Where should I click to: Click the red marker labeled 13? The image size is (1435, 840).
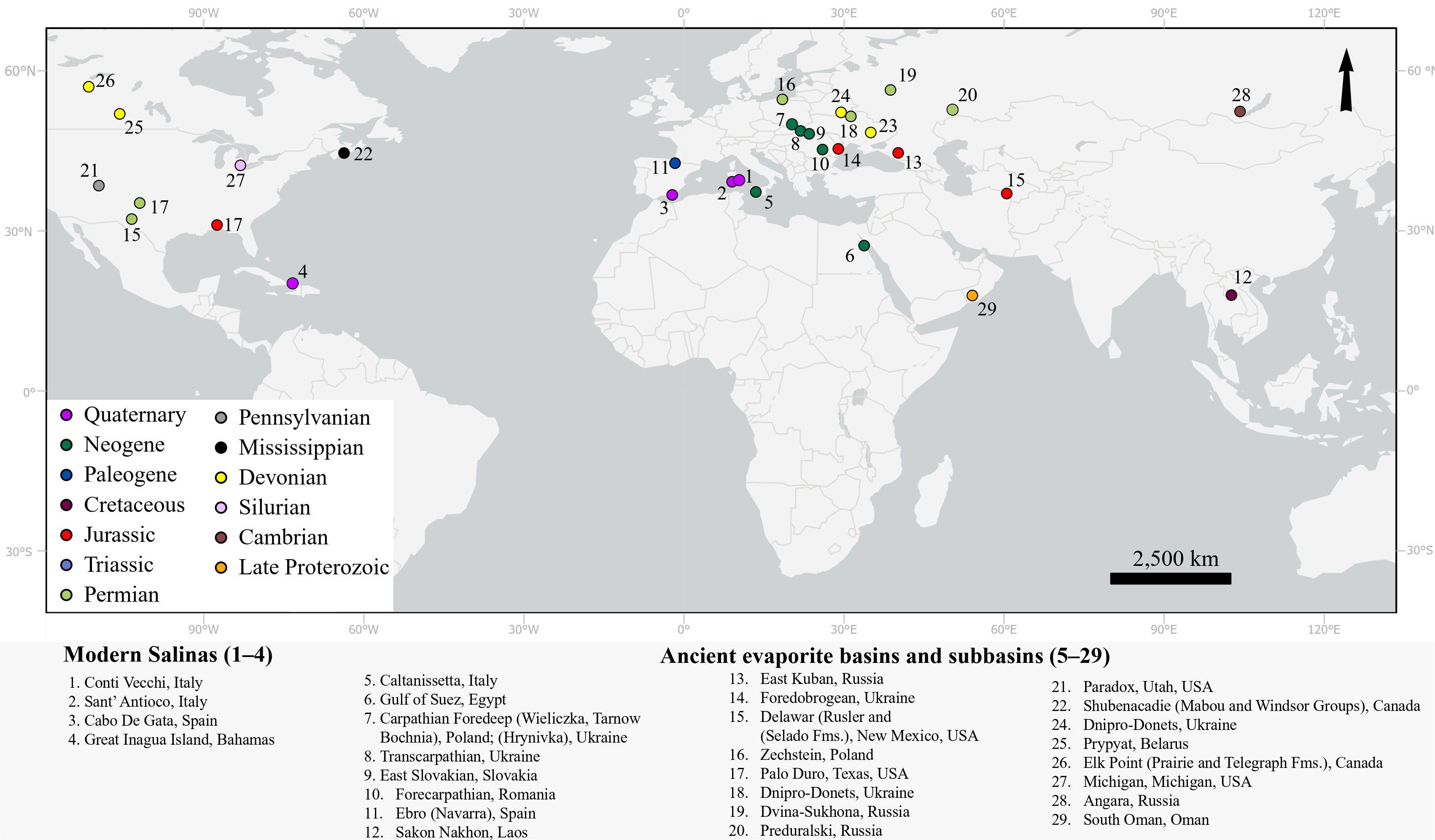(x=898, y=153)
